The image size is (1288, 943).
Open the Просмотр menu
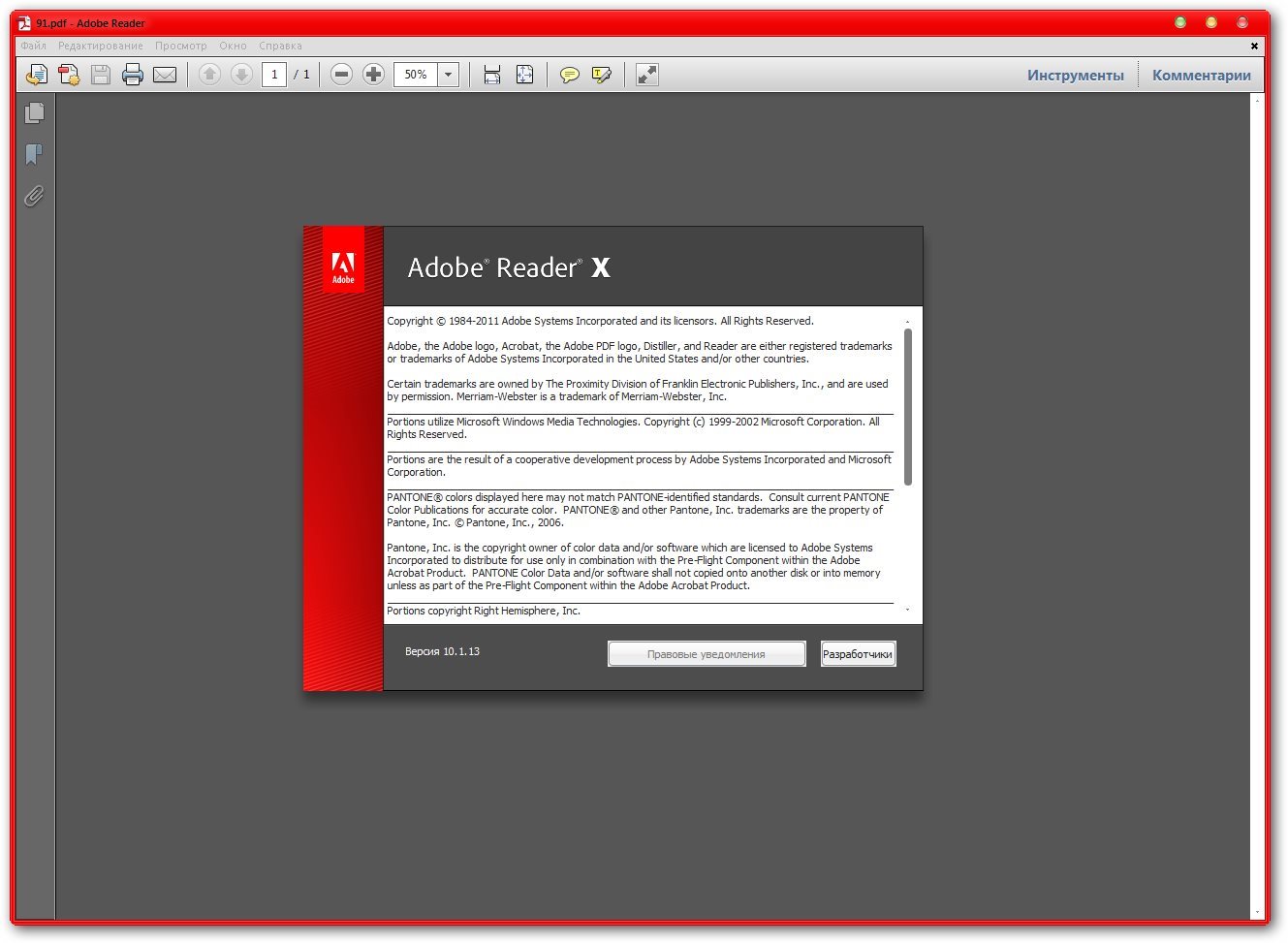coord(181,46)
